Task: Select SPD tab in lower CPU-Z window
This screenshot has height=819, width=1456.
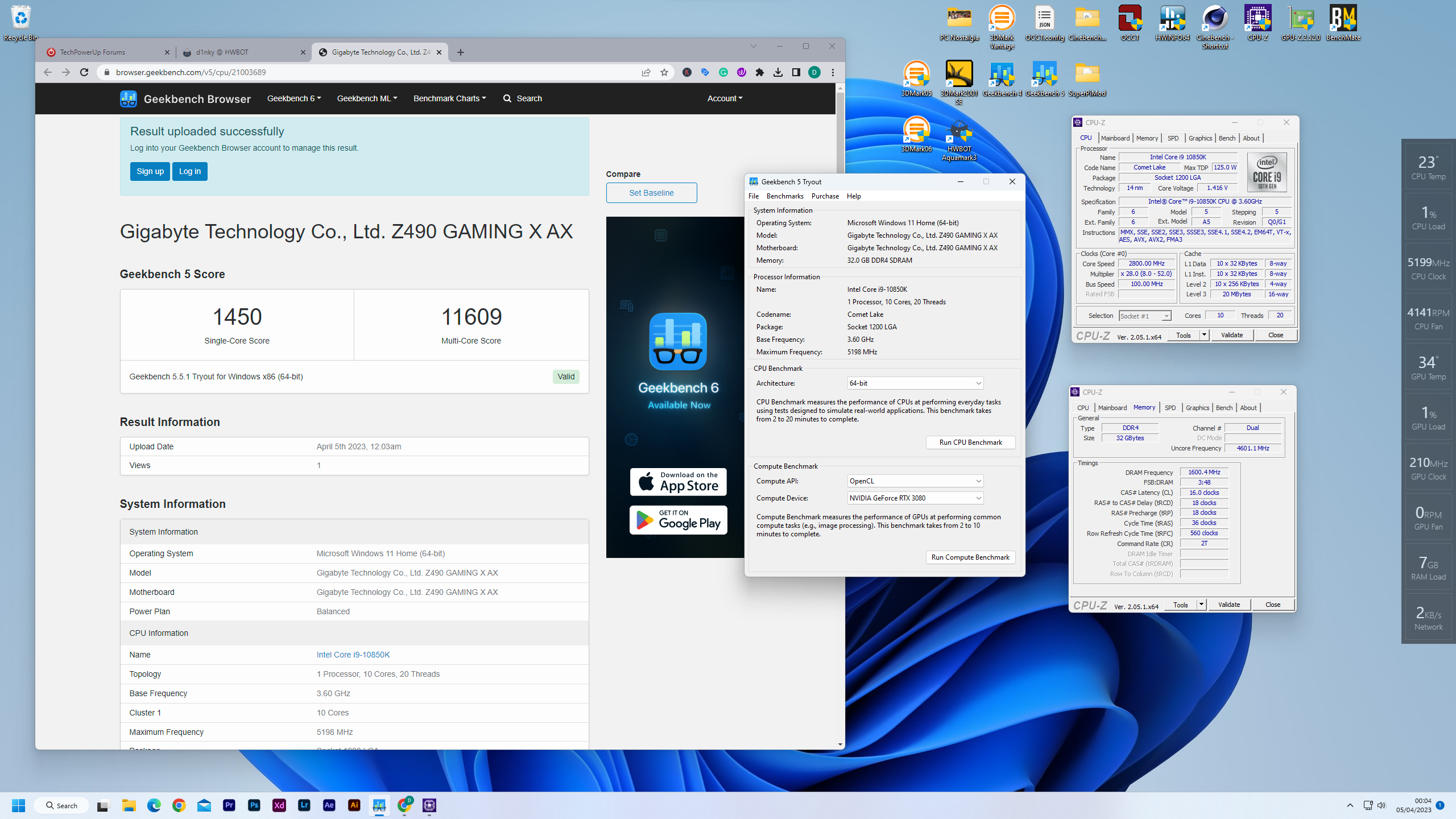Action: (1170, 408)
